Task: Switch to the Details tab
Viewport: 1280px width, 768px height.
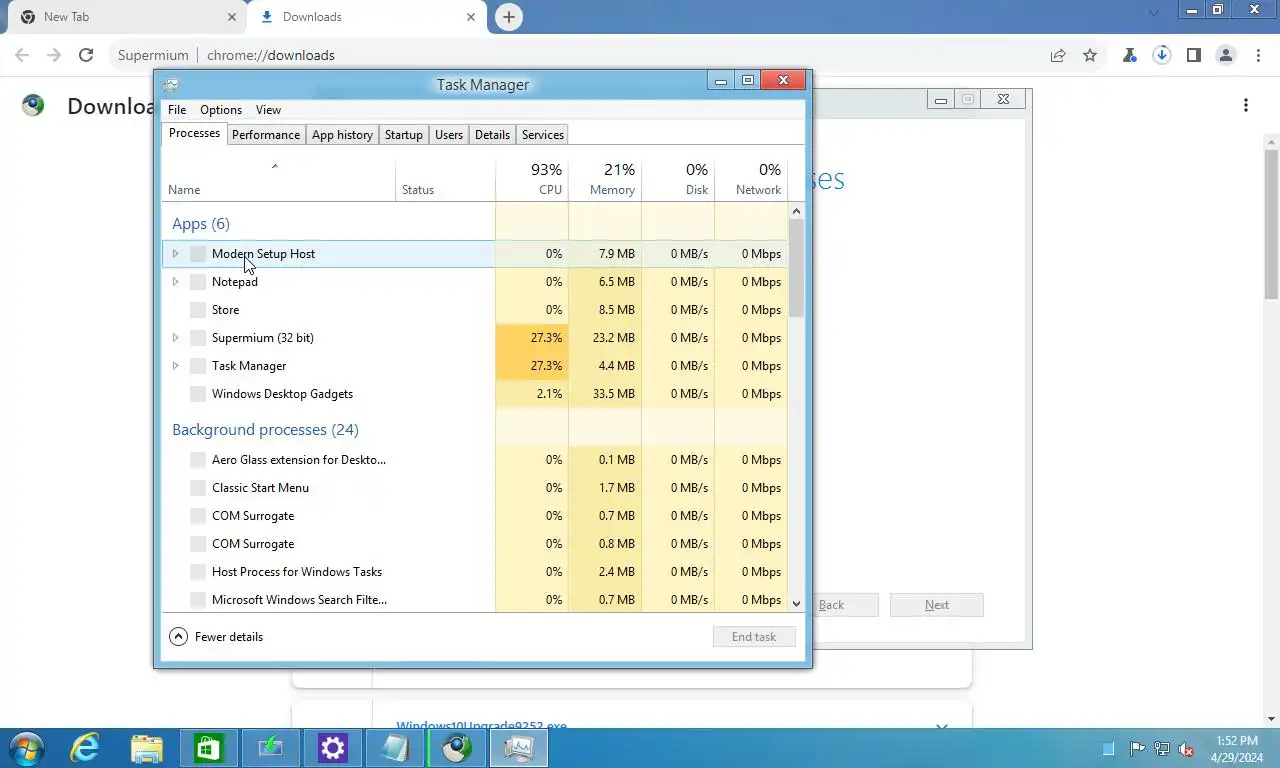Action: tap(492, 135)
